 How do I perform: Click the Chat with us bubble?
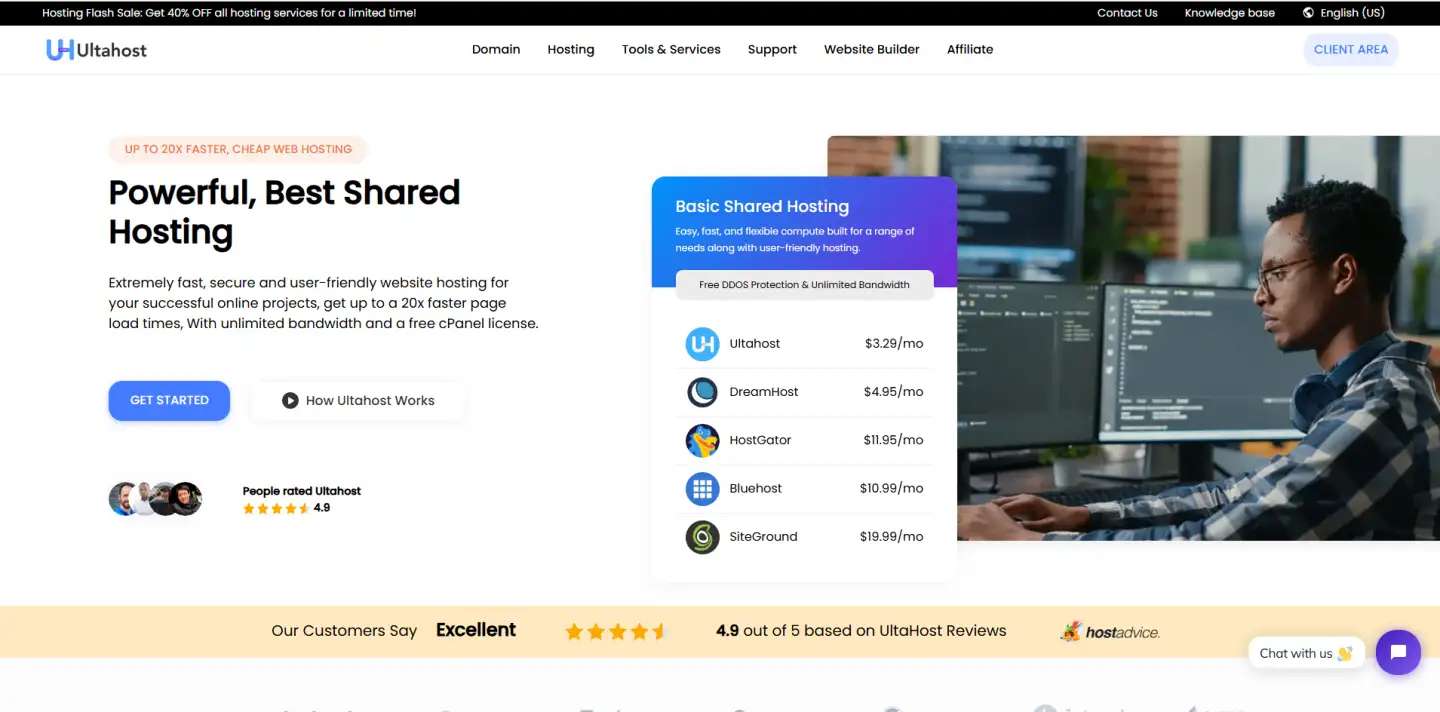tap(1306, 653)
